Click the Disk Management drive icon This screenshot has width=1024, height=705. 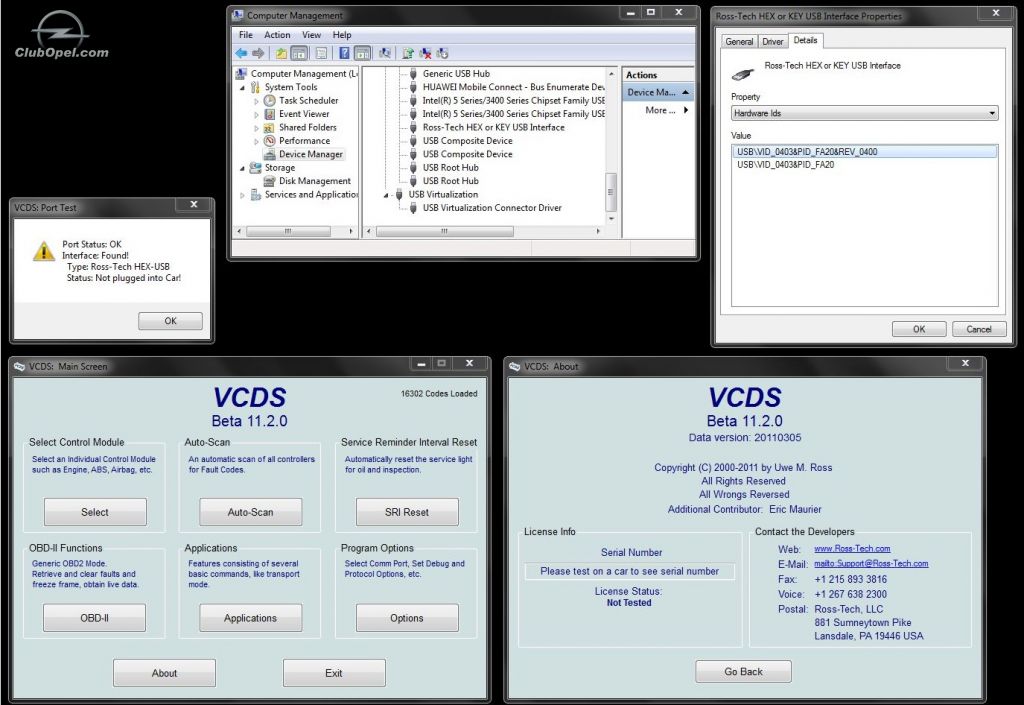(x=270, y=181)
